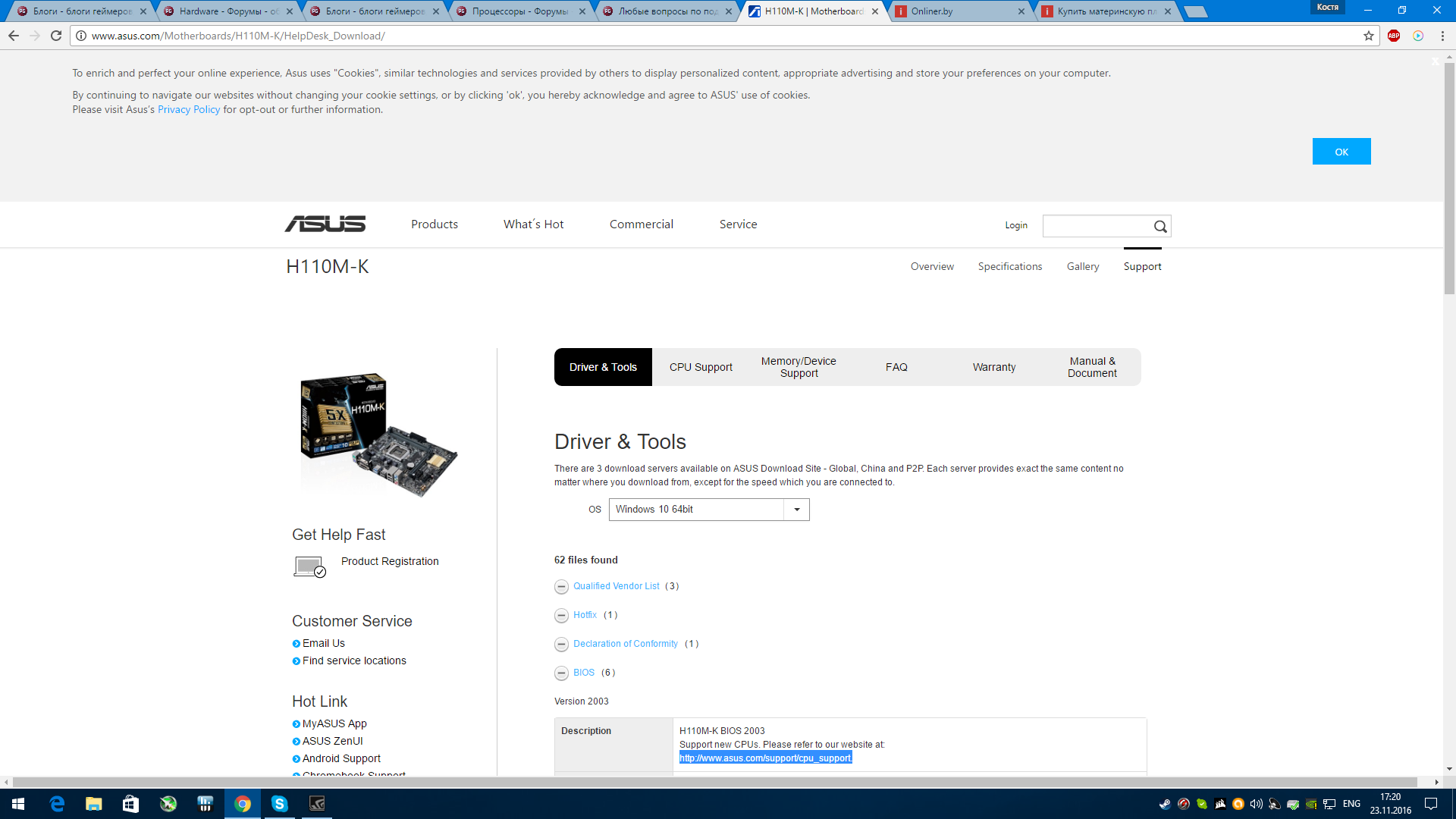Viewport: 1456px width, 819px height.
Task: Switch to the Onliner.by browser tab
Action: click(959, 11)
